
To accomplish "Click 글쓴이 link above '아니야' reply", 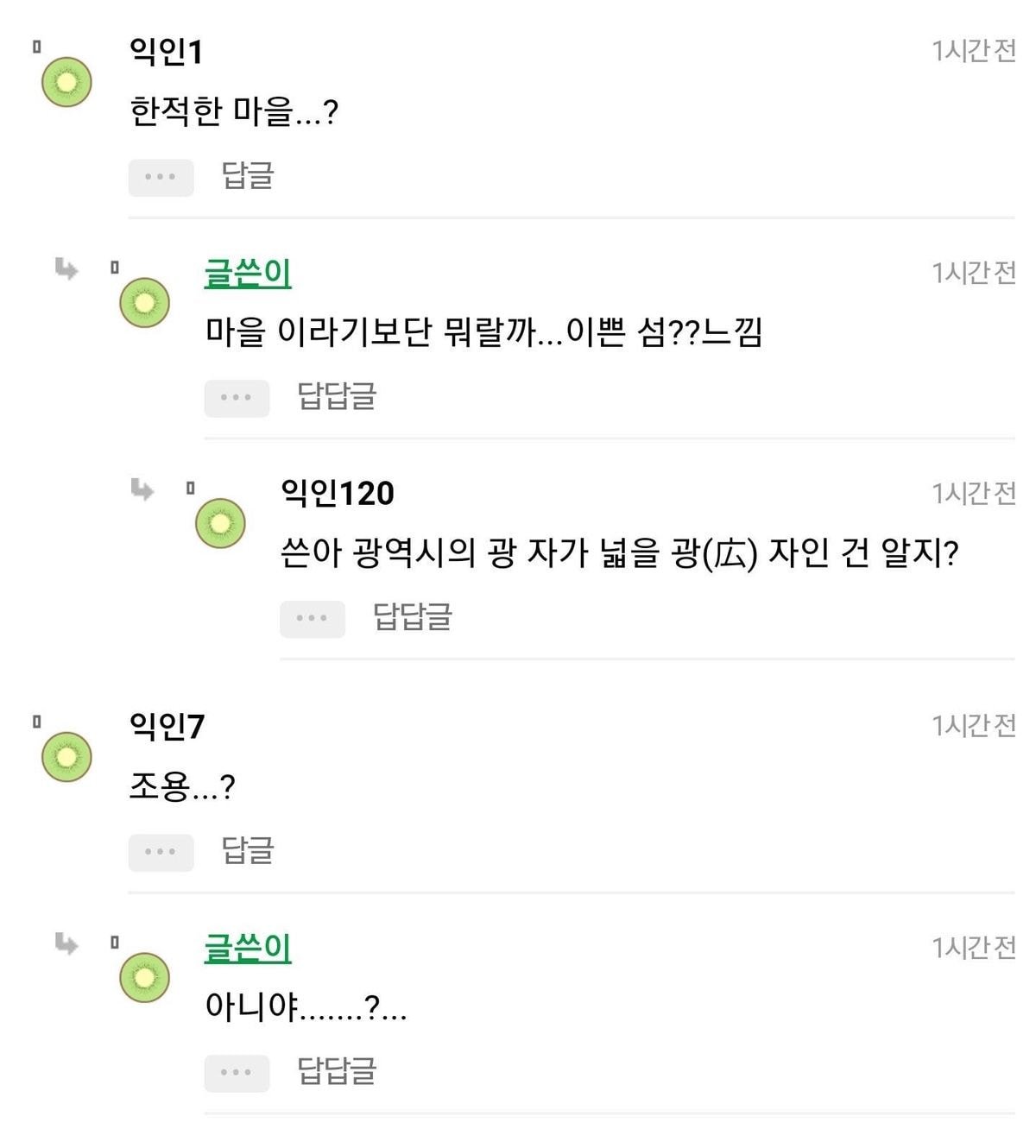I will coord(248,949).
